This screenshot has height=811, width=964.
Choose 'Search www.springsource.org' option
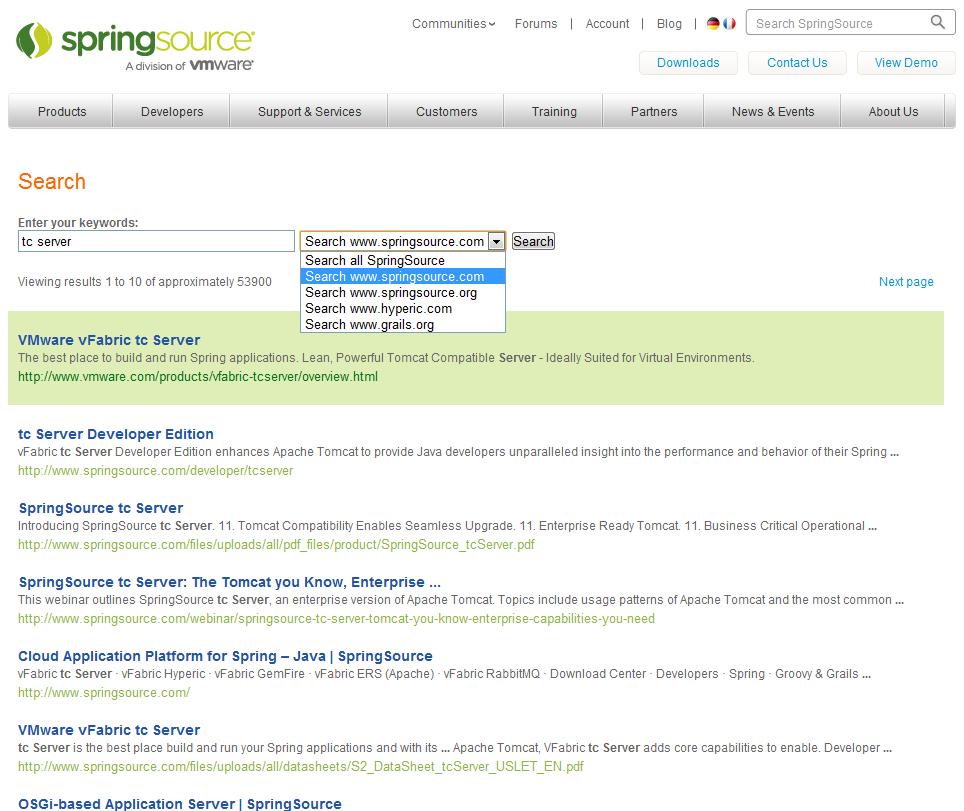click(x=403, y=293)
